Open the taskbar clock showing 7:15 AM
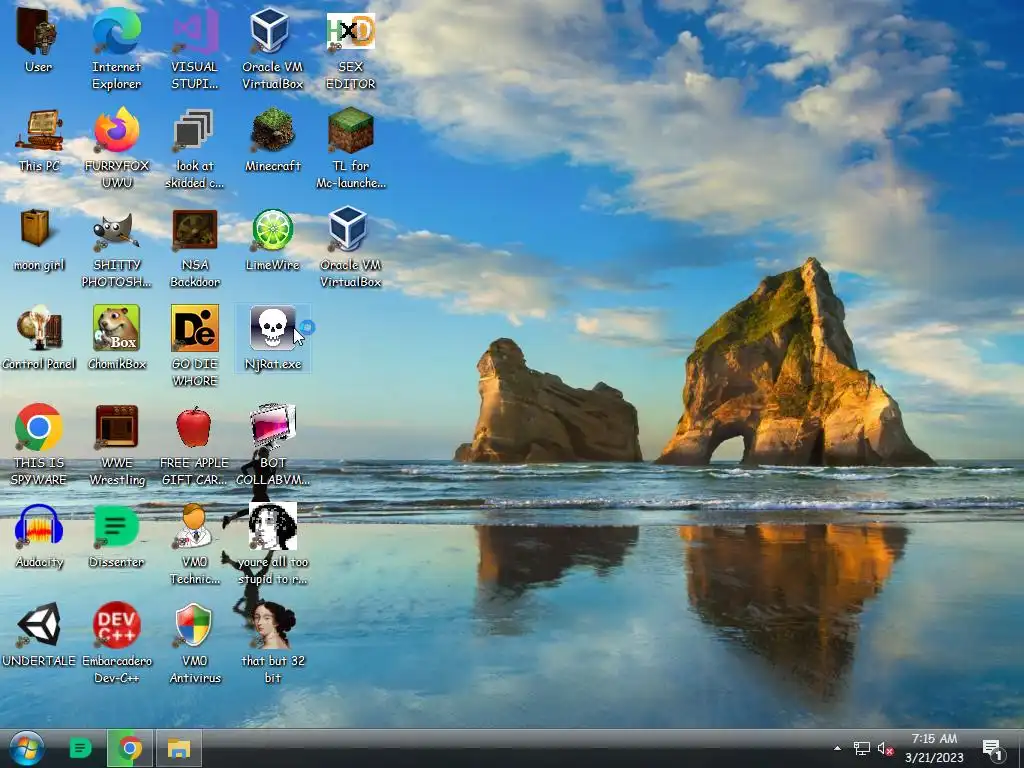Viewport: 1024px width, 768px height. pyautogui.click(x=934, y=748)
